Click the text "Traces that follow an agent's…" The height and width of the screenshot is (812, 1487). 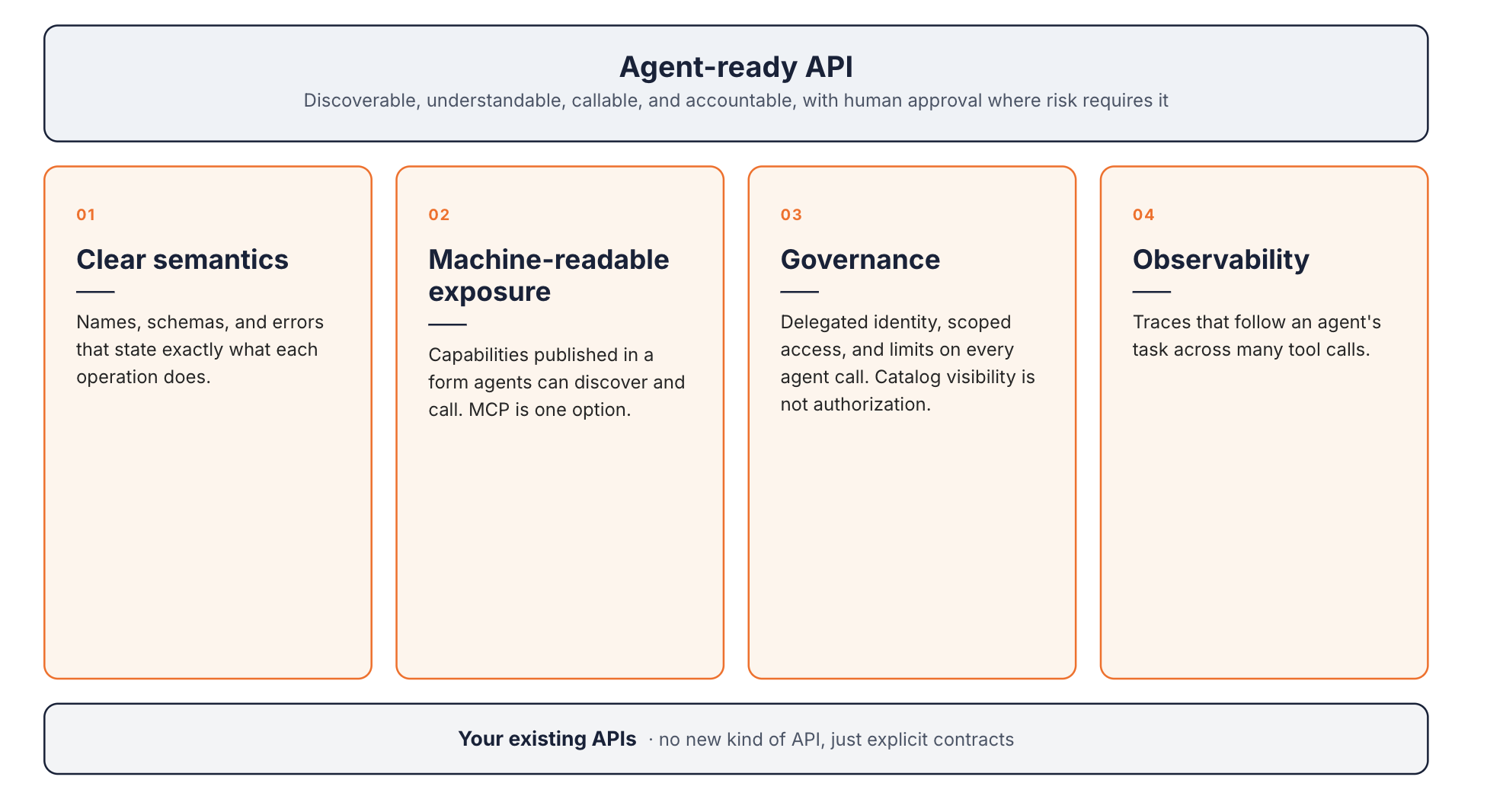1256,336
